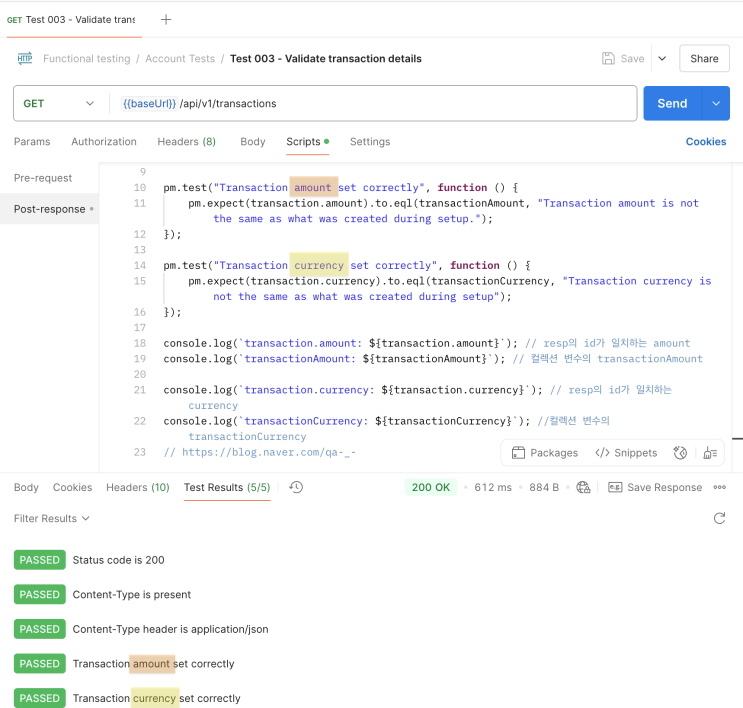Select the Post-response script section

click(49, 209)
